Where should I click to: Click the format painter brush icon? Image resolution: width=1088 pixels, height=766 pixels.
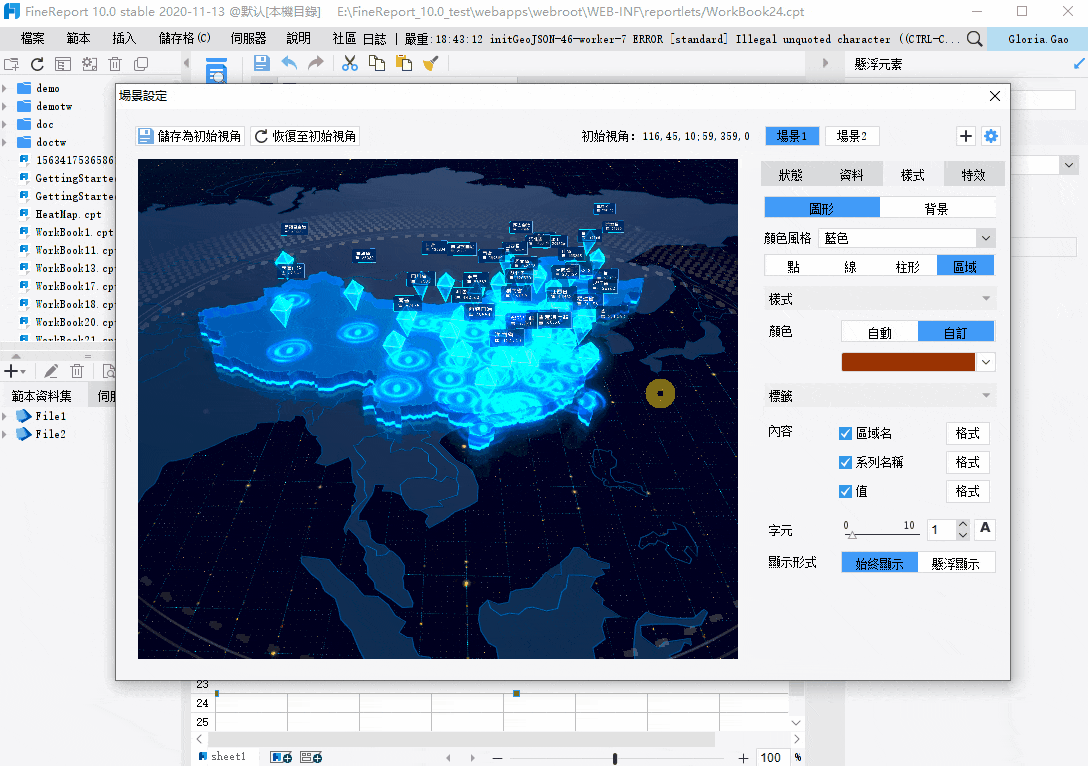click(431, 63)
